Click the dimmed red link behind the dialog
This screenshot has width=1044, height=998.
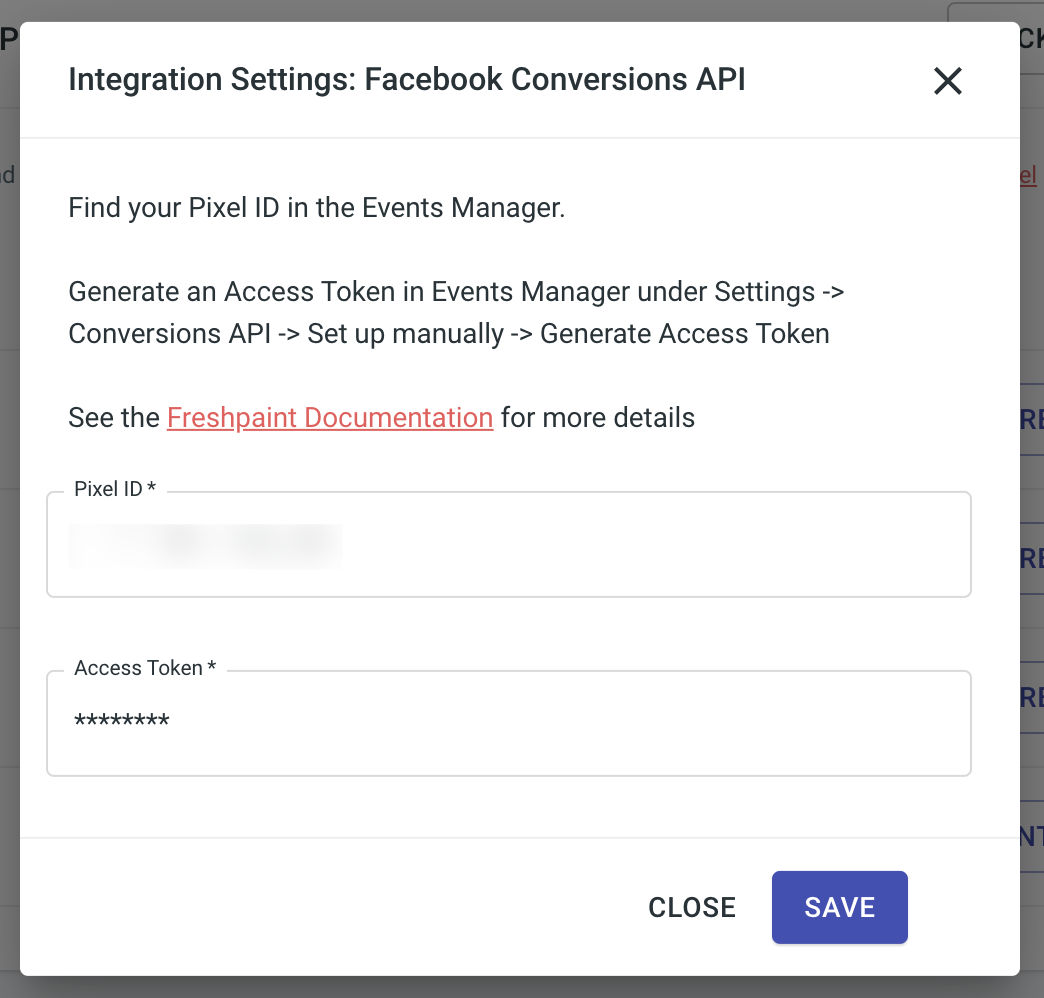(1029, 175)
